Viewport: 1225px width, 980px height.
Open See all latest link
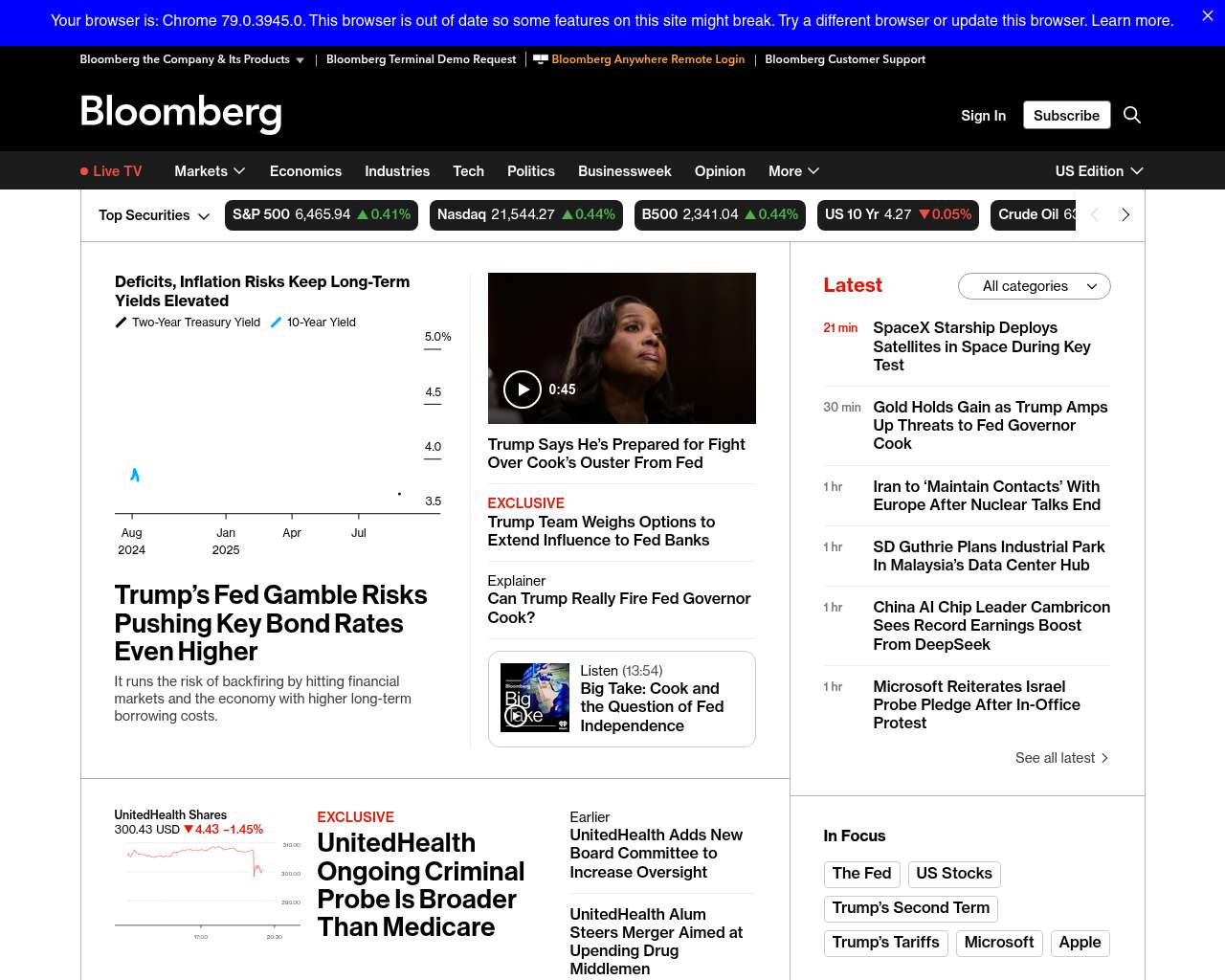pos(1061,758)
